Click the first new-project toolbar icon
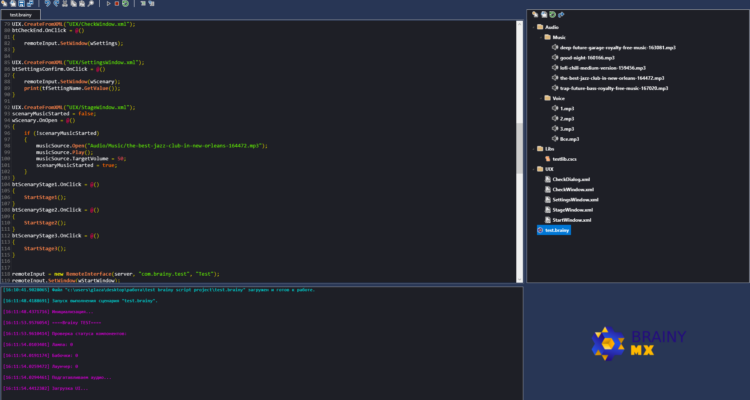 tap(4, 3)
